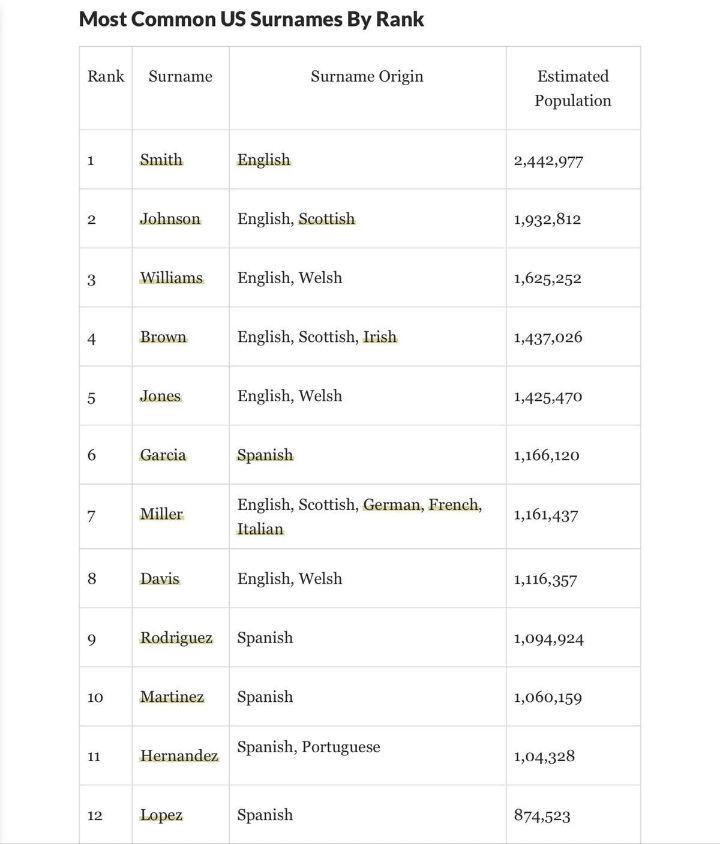Image resolution: width=720 pixels, height=844 pixels.
Task: Click the Hernandez surname link
Action: [x=179, y=756]
